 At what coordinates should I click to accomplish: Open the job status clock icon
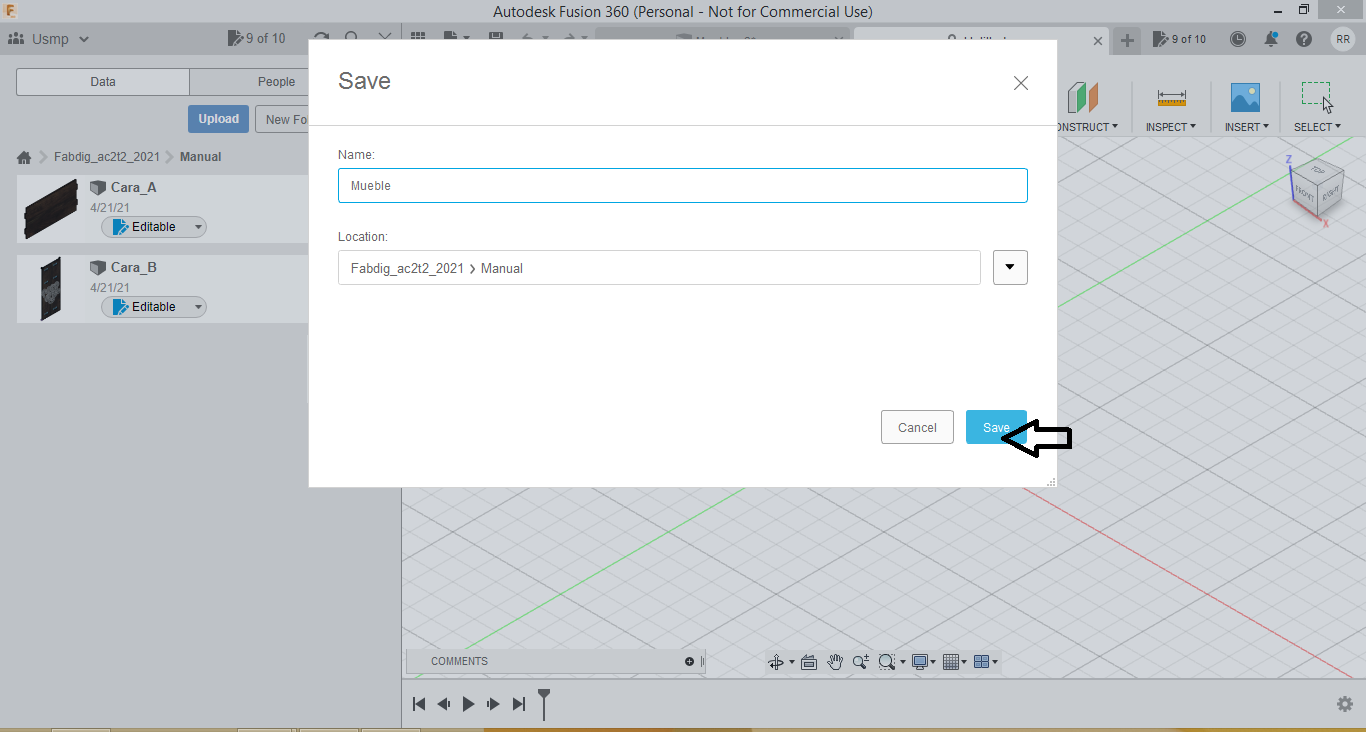[x=1238, y=39]
